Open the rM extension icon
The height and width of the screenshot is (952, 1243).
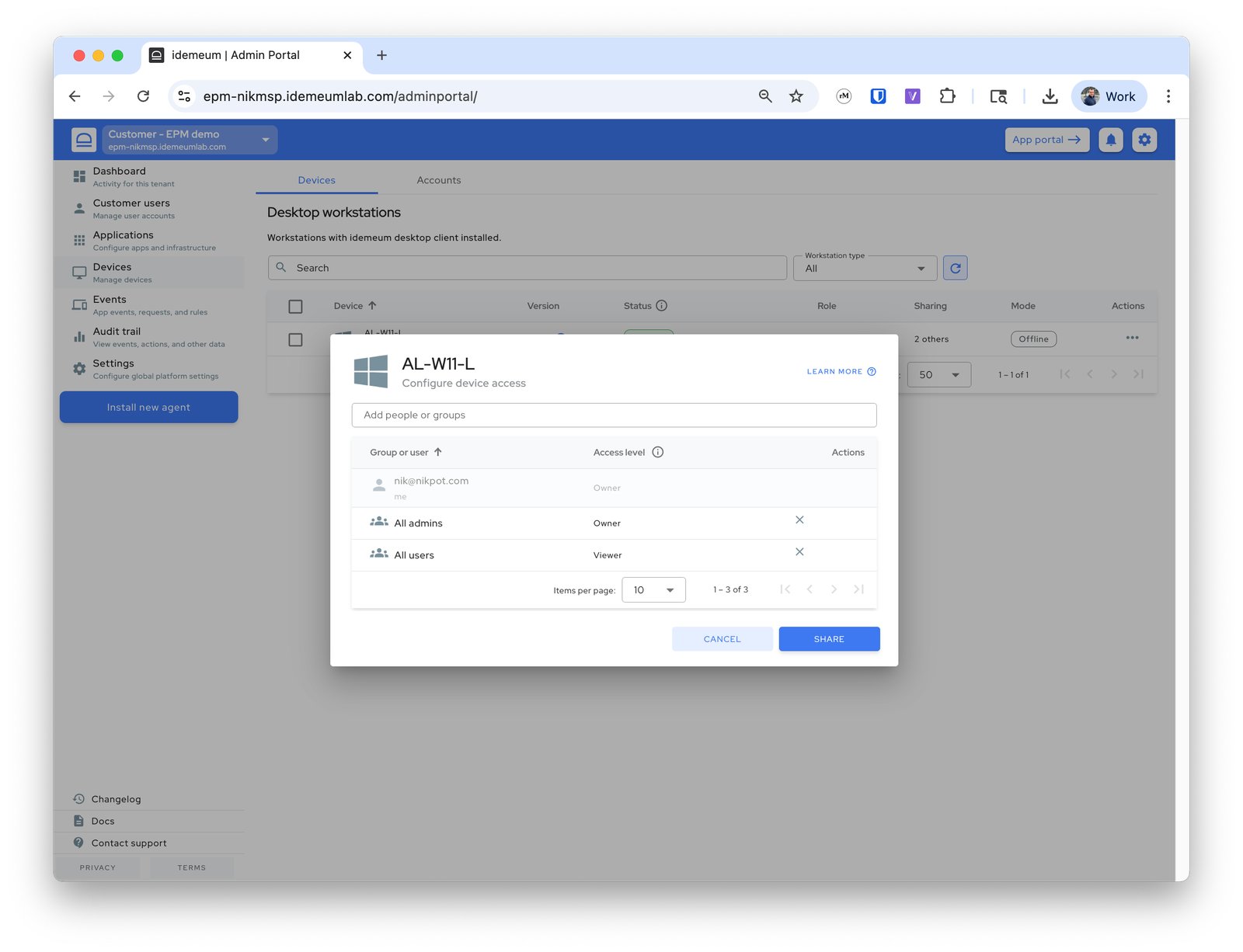click(844, 96)
